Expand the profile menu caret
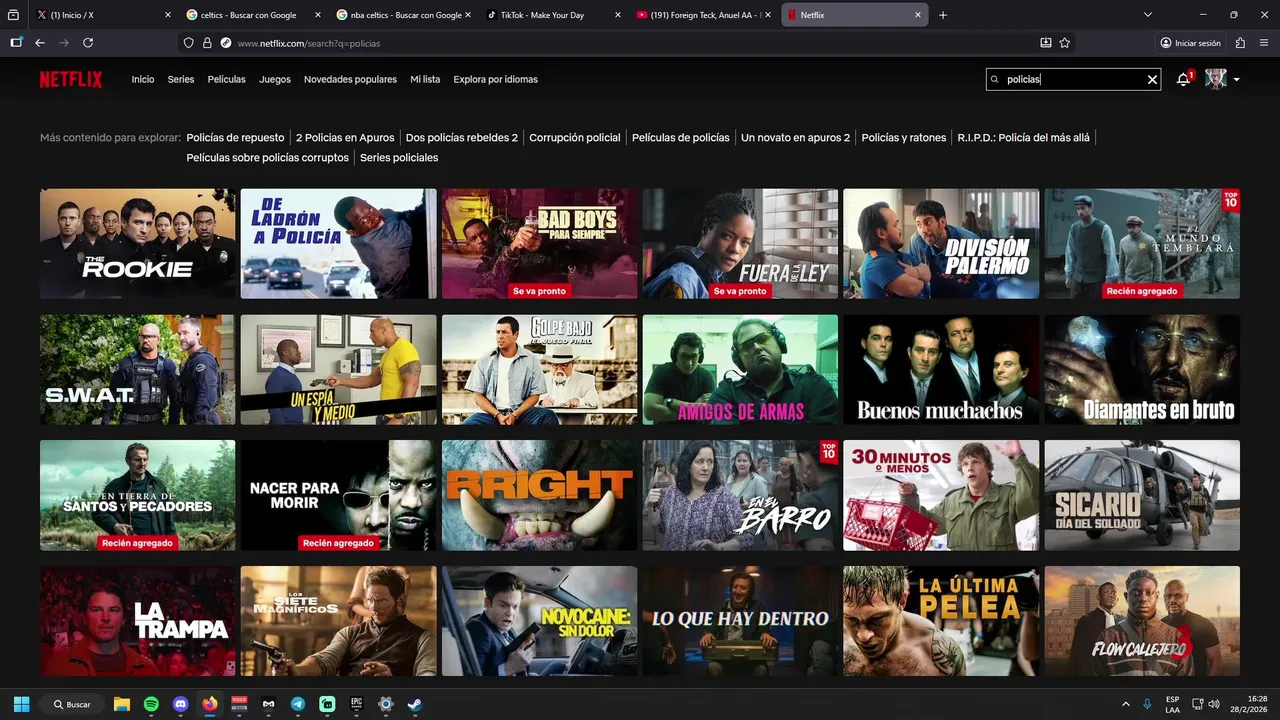The width and height of the screenshot is (1280, 720). pos(1237,79)
